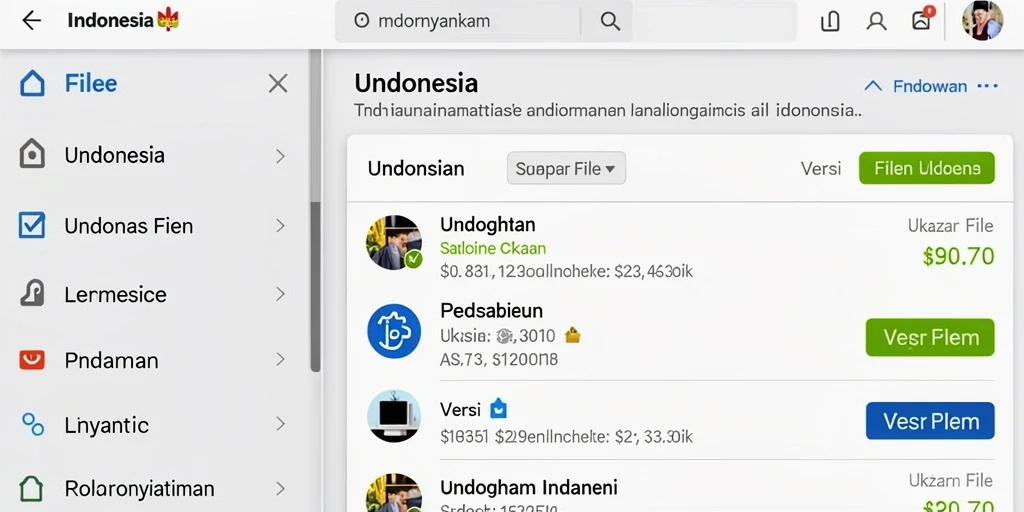Screen dimensions: 1024x512
Task: Click the Pedsabieun listing title
Action: click(x=492, y=310)
